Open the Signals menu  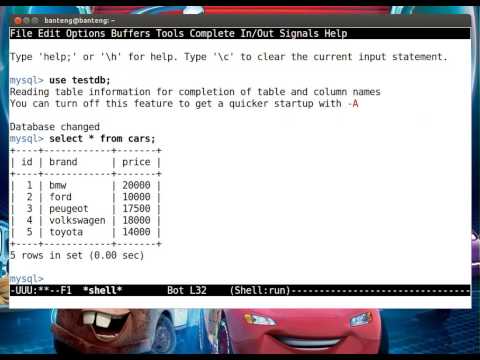pyautogui.click(x=299, y=33)
